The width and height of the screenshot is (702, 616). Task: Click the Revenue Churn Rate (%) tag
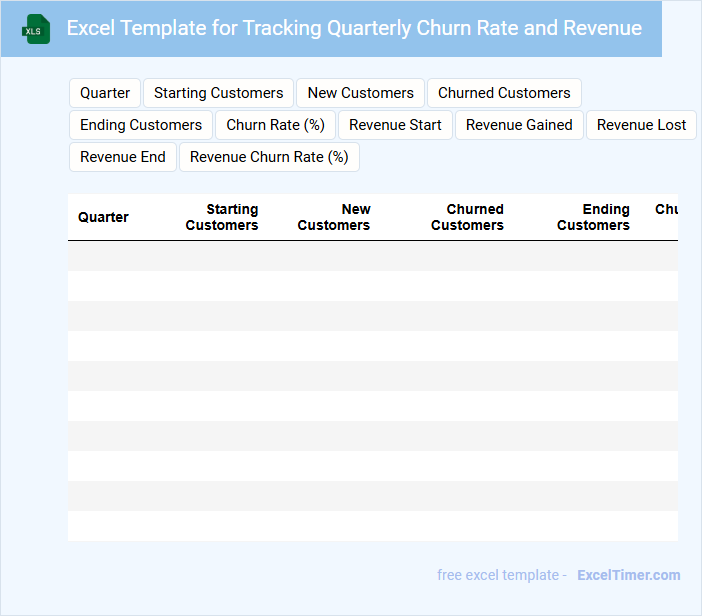tap(269, 157)
